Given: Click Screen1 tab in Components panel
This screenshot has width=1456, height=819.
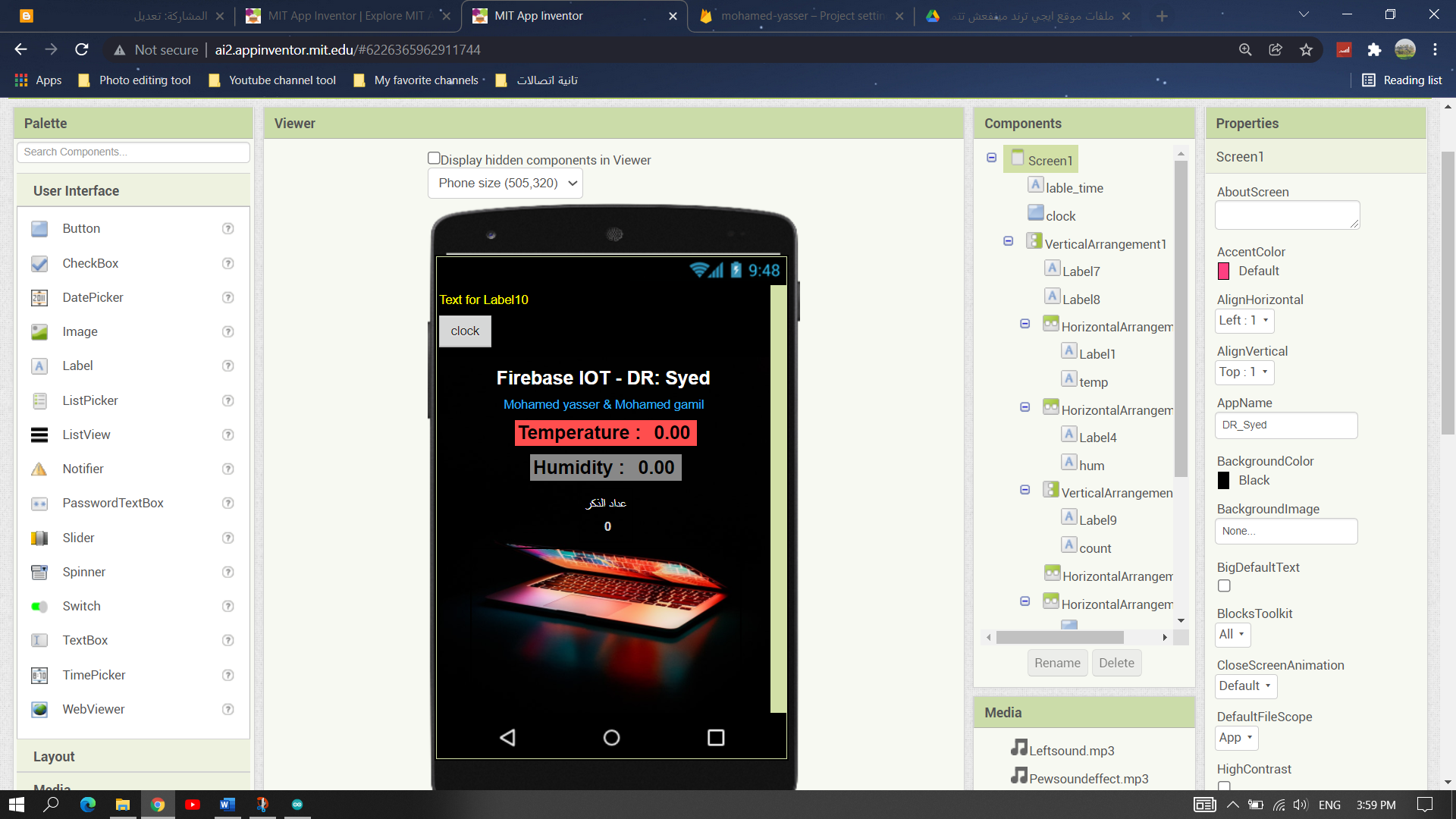Looking at the screenshot, I should click(1050, 160).
